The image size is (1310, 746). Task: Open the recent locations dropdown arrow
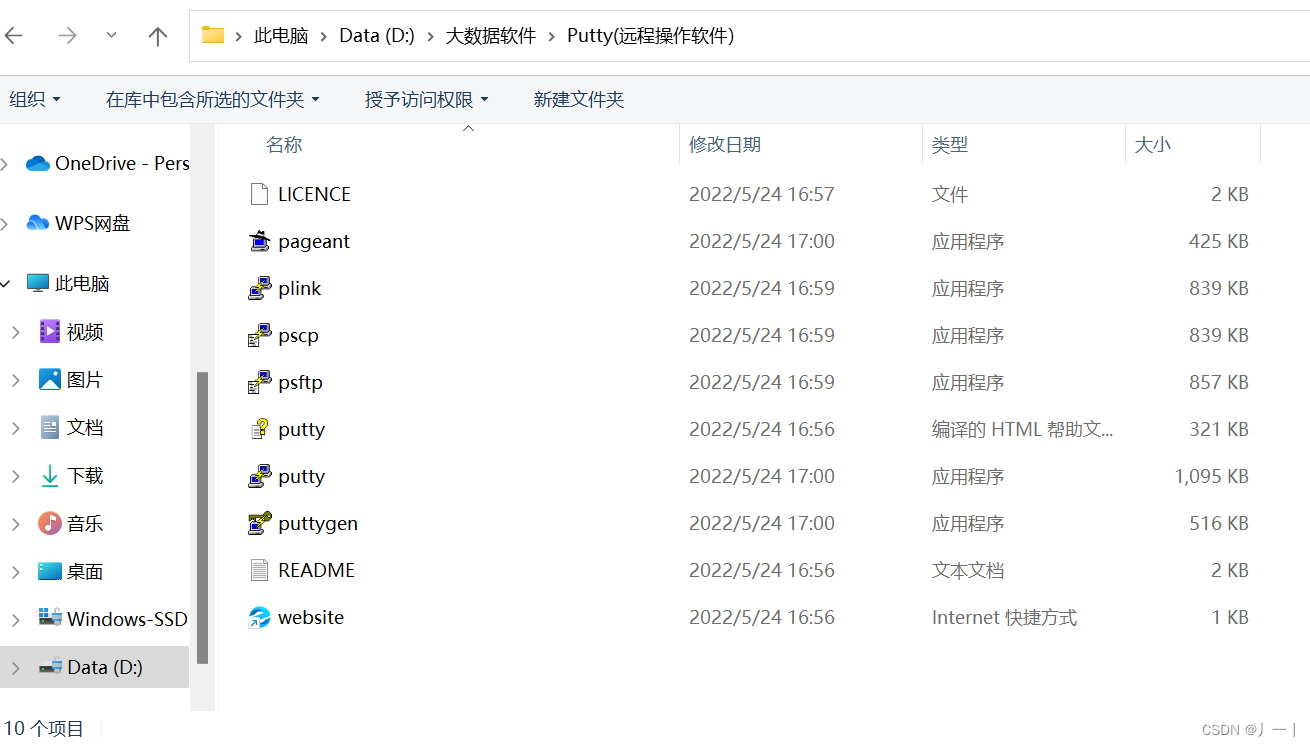point(112,35)
